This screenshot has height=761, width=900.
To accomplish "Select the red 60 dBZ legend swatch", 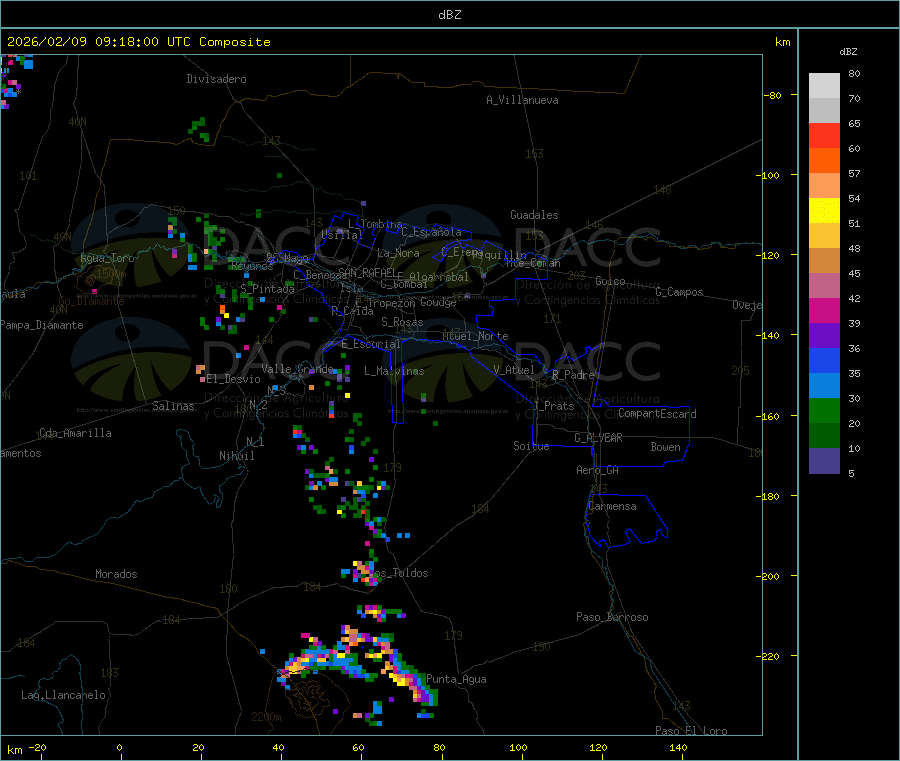I will coord(824,135).
